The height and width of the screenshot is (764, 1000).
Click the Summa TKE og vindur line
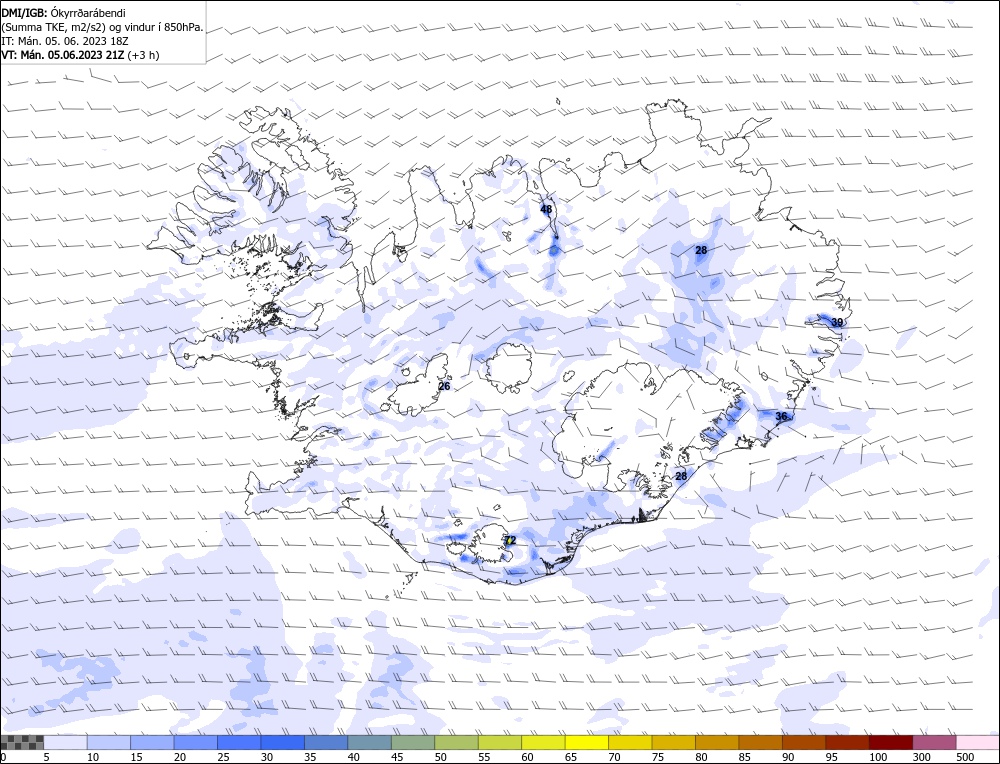[x=102, y=27]
